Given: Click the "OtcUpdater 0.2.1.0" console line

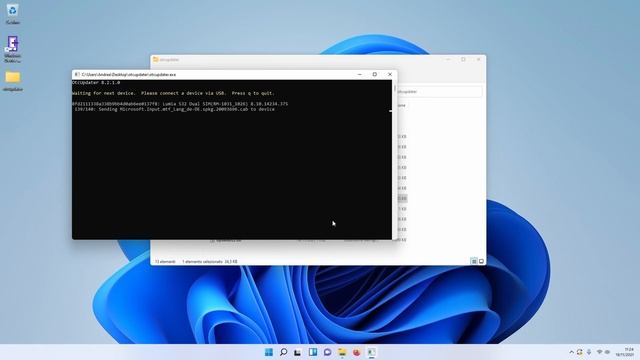Looking at the screenshot, I should click(96, 82).
